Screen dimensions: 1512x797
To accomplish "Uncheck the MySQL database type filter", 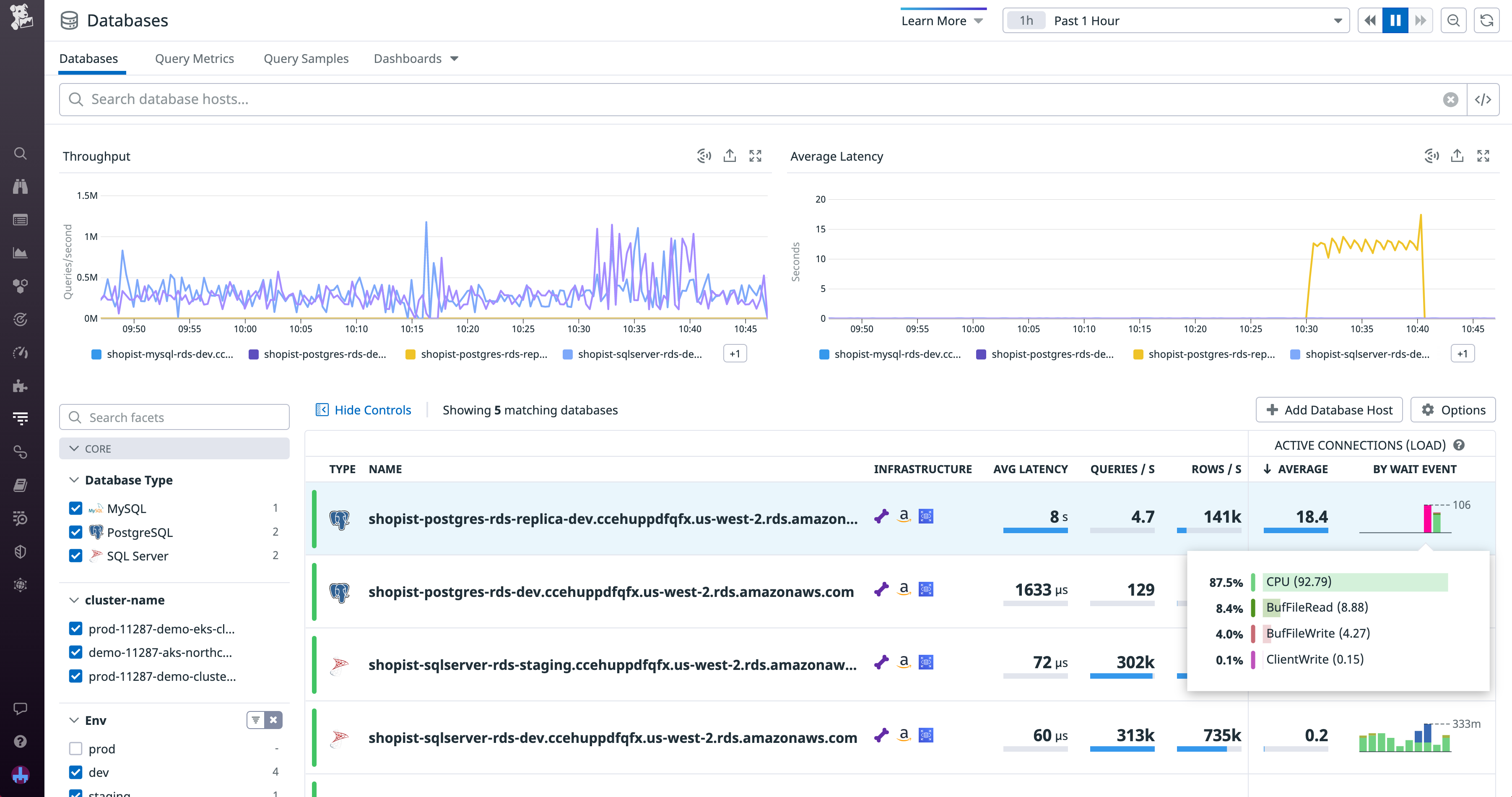I will point(76,508).
